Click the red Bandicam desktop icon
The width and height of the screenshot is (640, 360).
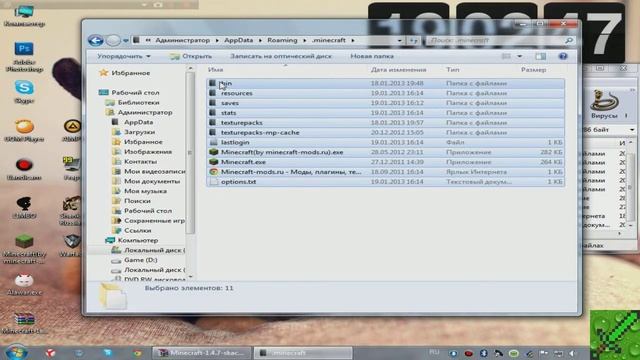click(24, 169)
